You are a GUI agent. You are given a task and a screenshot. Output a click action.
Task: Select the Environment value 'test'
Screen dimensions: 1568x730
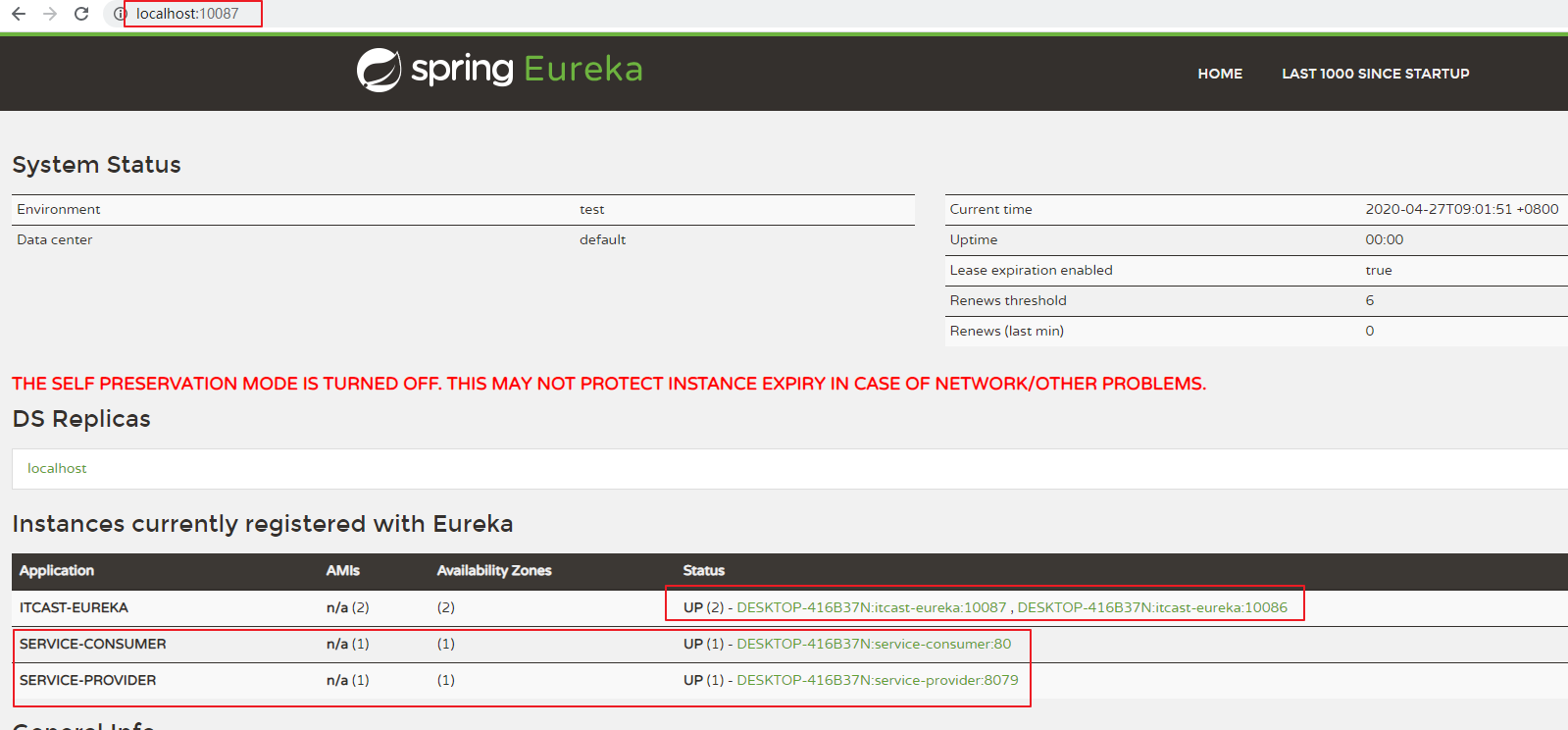point(592,210)
